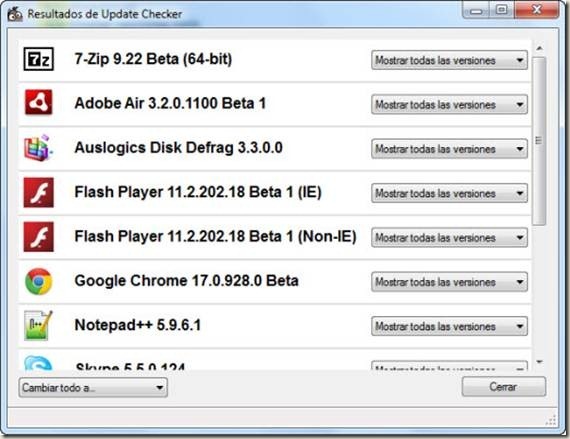Select the Google Chrome 17.0.928.0 Beta entry
The height and width of the screenshot is (439, 570).
274,282
